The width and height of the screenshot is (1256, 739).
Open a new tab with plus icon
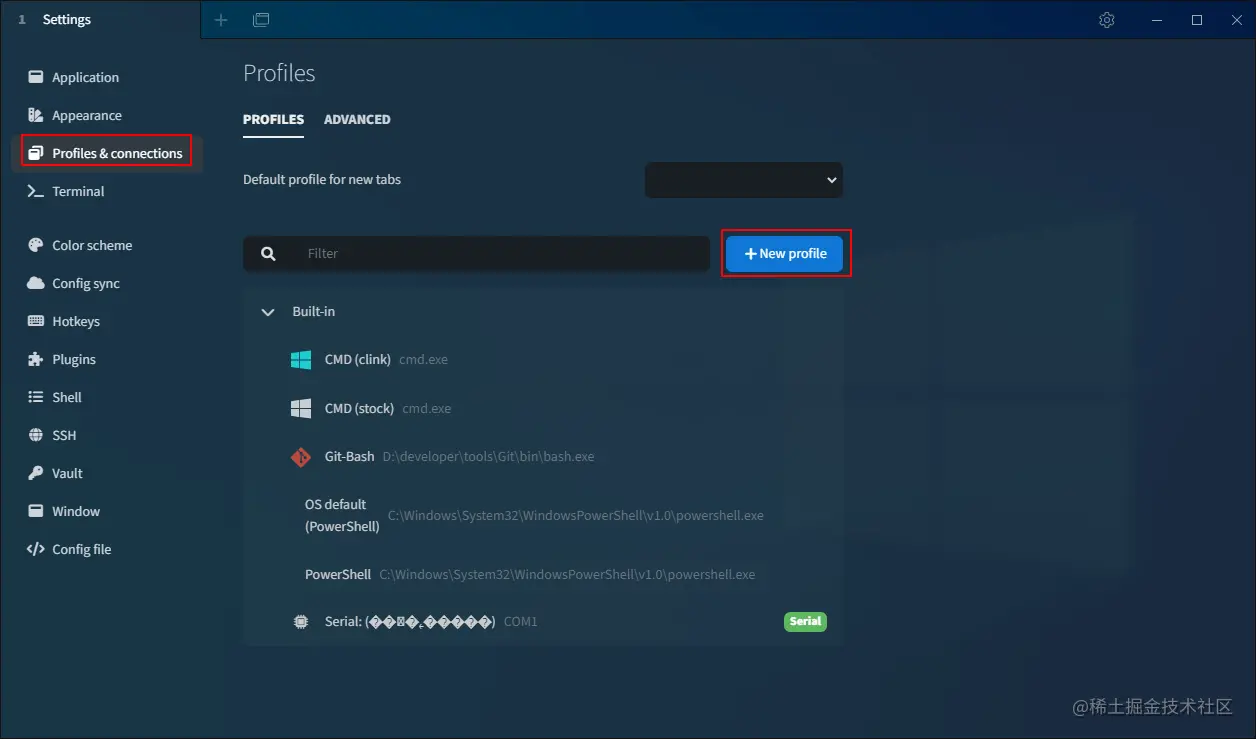221,20
